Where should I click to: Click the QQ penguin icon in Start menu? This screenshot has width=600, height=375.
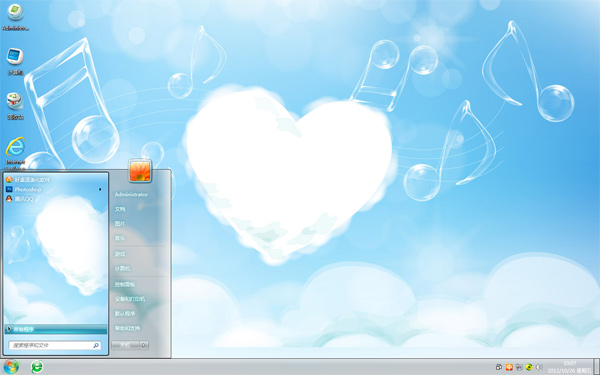9,199
